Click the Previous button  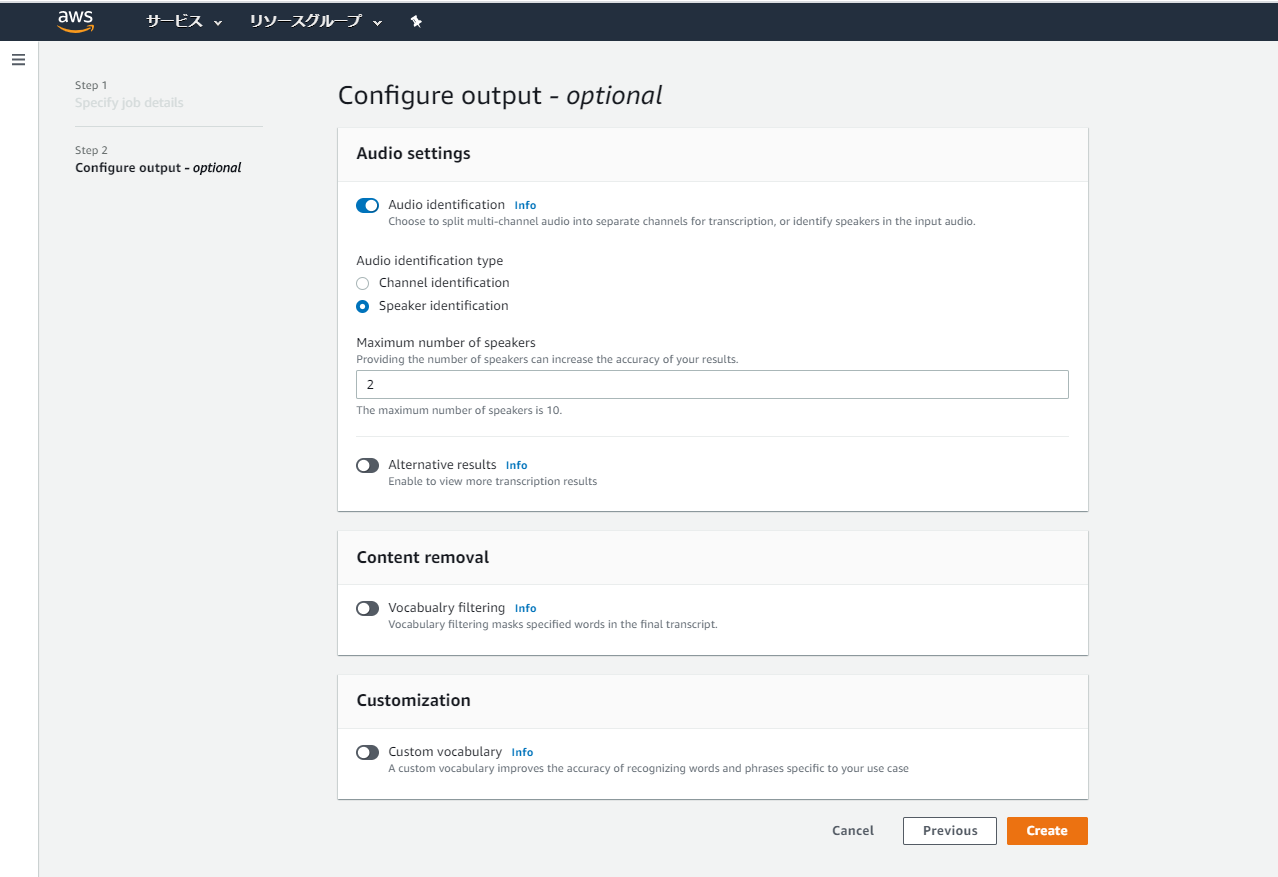point(949,831)
